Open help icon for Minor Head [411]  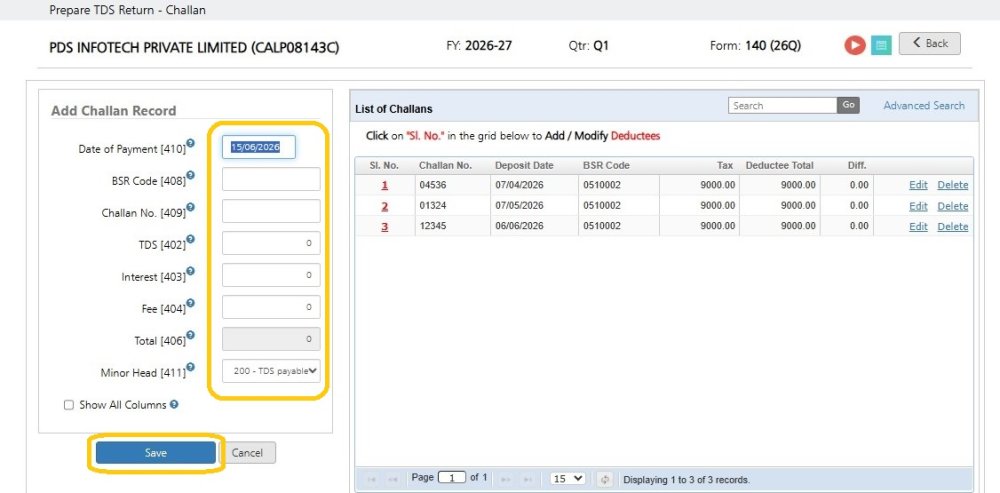tap(190, 367)
